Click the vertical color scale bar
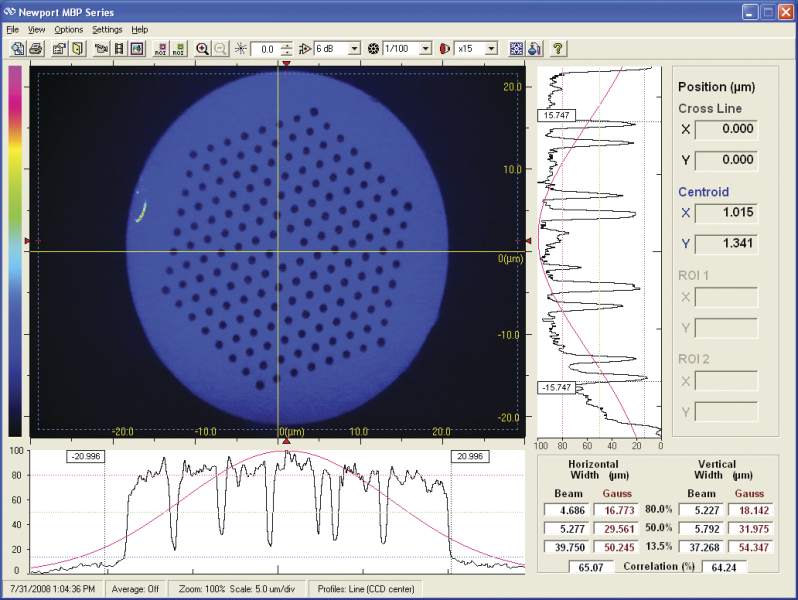 coord(15,250)
